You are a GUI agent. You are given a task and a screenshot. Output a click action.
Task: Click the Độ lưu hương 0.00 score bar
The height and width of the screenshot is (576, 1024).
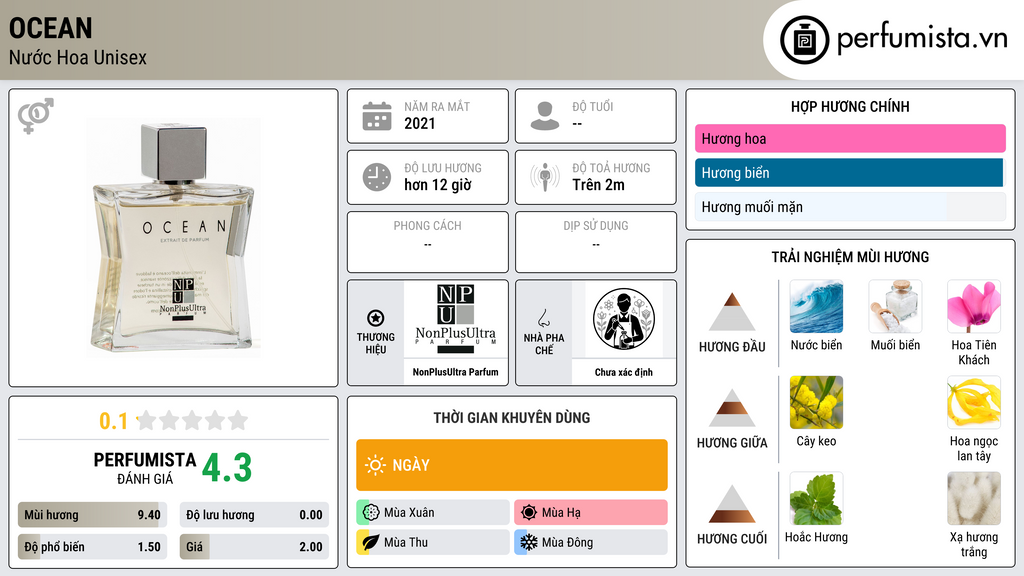tap(254, 515)
